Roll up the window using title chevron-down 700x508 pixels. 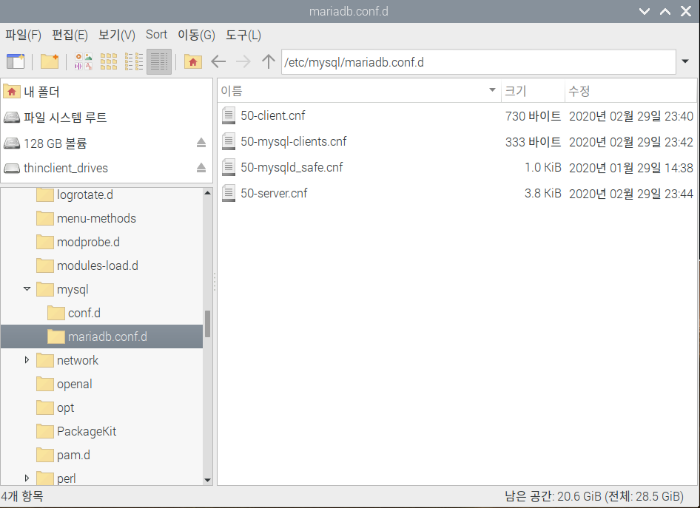coord(644,11)
